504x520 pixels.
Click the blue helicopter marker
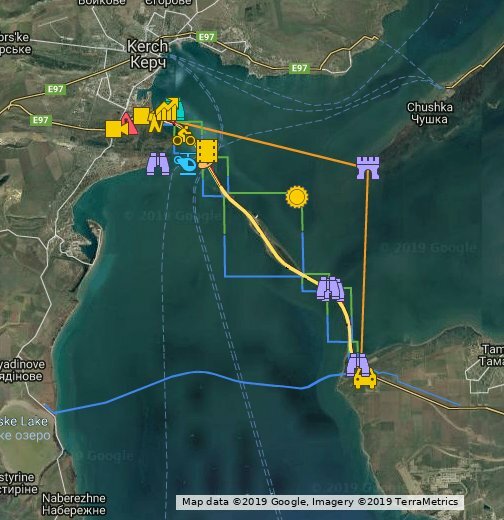coord(186,164)
